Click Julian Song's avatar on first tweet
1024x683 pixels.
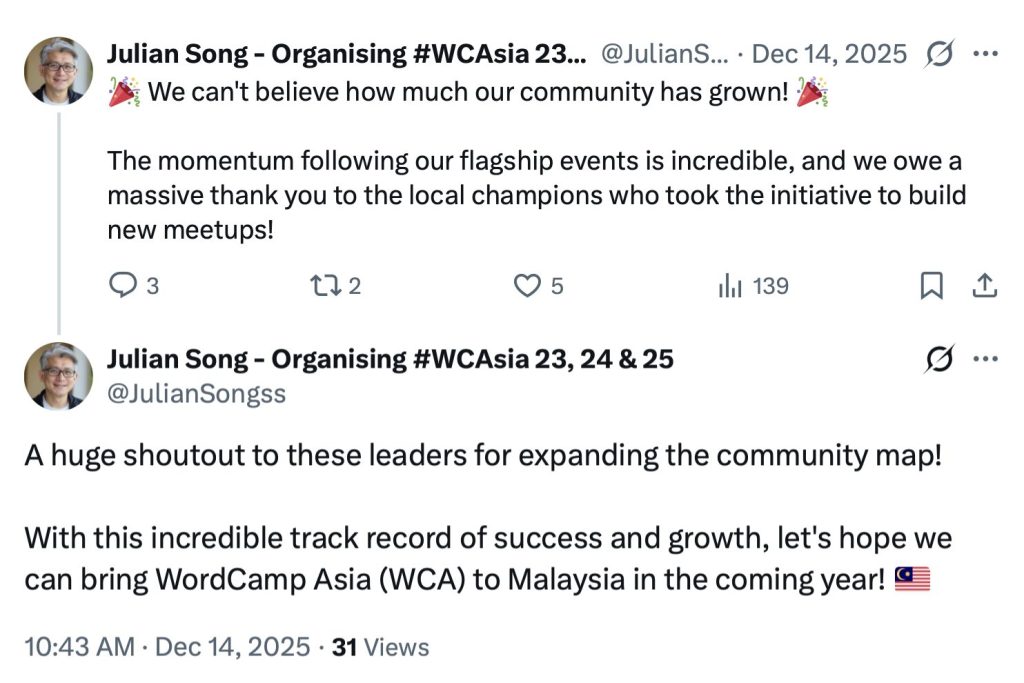pos(59,71)
